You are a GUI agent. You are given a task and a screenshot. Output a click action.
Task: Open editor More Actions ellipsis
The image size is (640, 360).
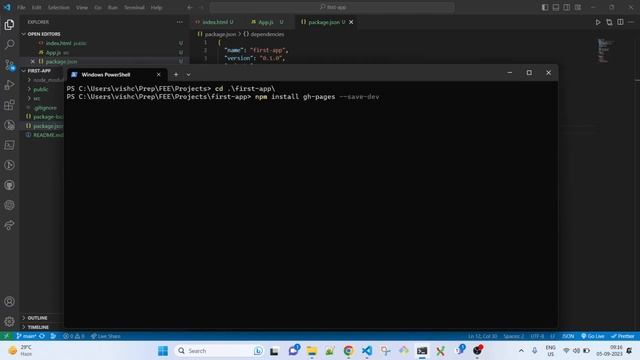click(x=631, y=22)
